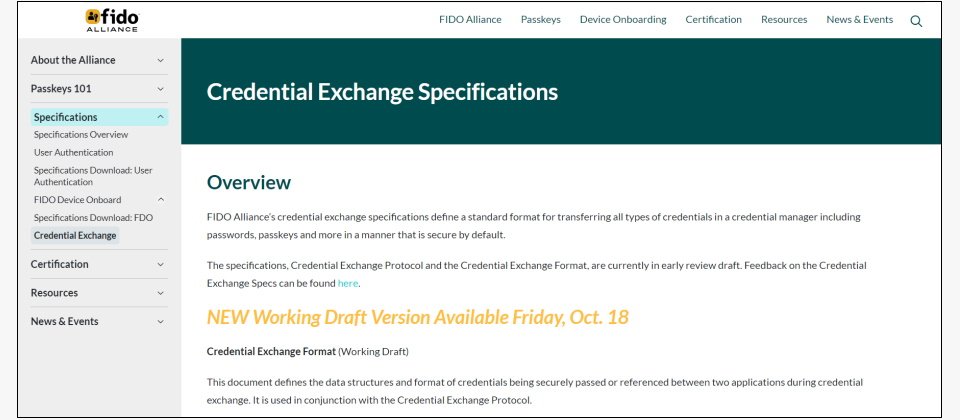The image size is (960, 420).
Task: Select Certification in top navigation
Action: click(713, 20)
